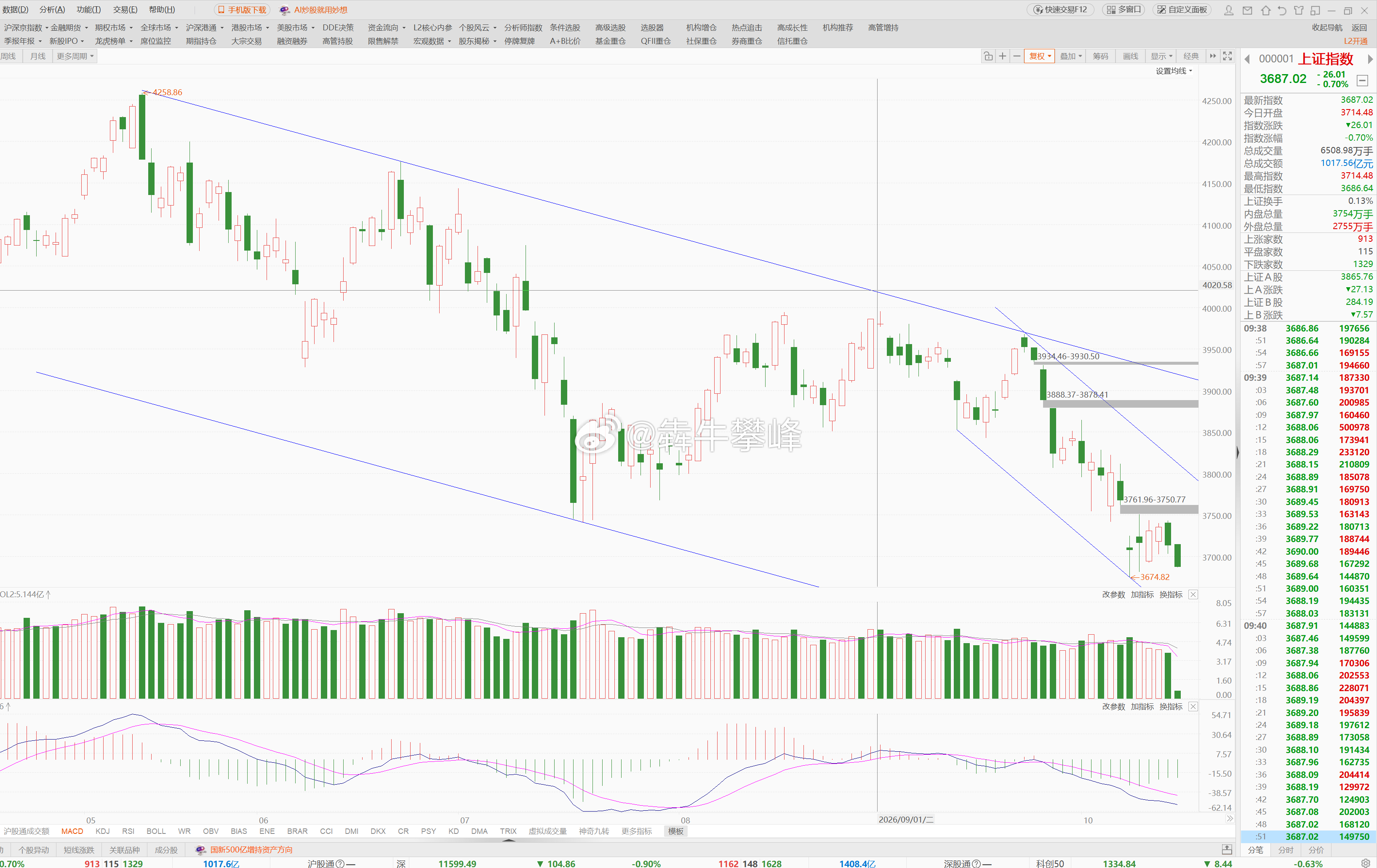
Task: Open the 叠加 overlay dropdown
Action: (1070, 56)
